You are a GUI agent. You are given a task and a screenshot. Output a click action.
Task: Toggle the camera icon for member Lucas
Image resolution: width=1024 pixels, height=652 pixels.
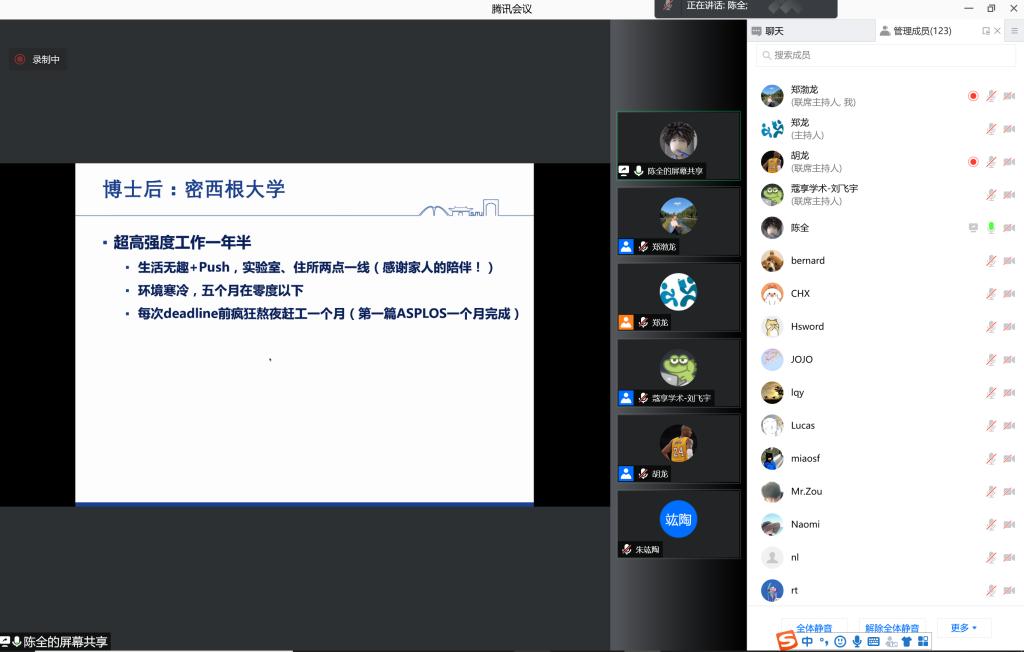click(1009, 426)
